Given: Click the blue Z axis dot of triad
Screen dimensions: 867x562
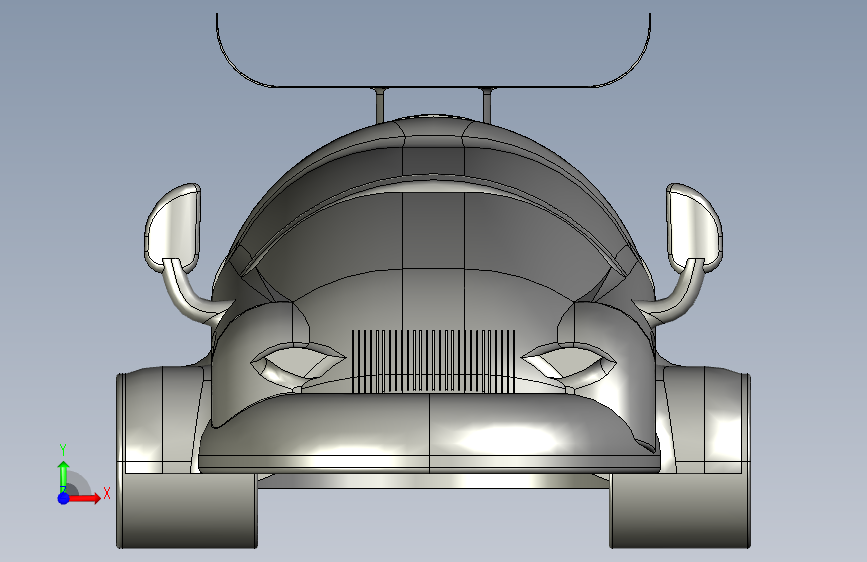Looking at the screenshot, I should 64,498.
